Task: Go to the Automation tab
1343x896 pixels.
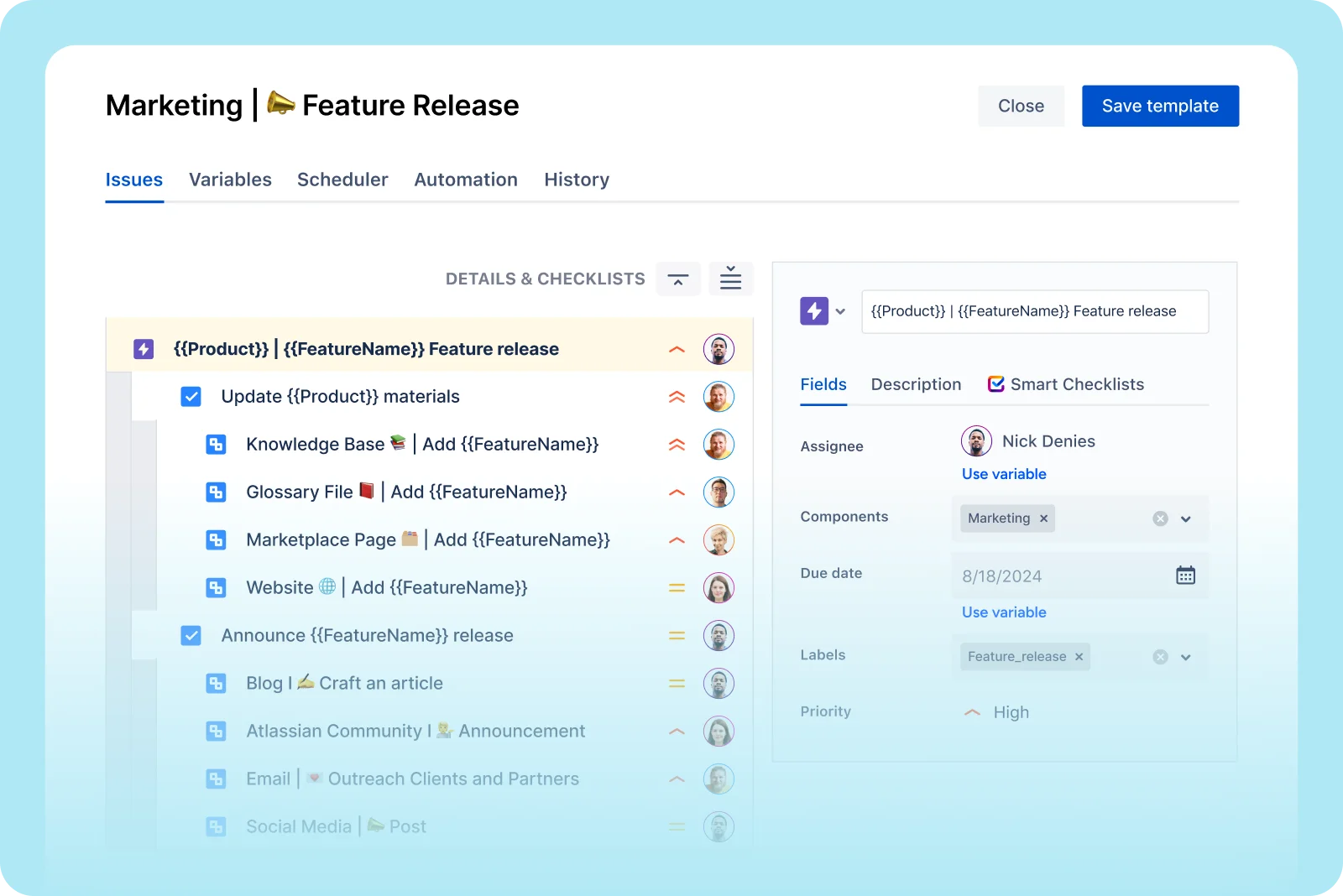Action: click(x=466, y=180)
